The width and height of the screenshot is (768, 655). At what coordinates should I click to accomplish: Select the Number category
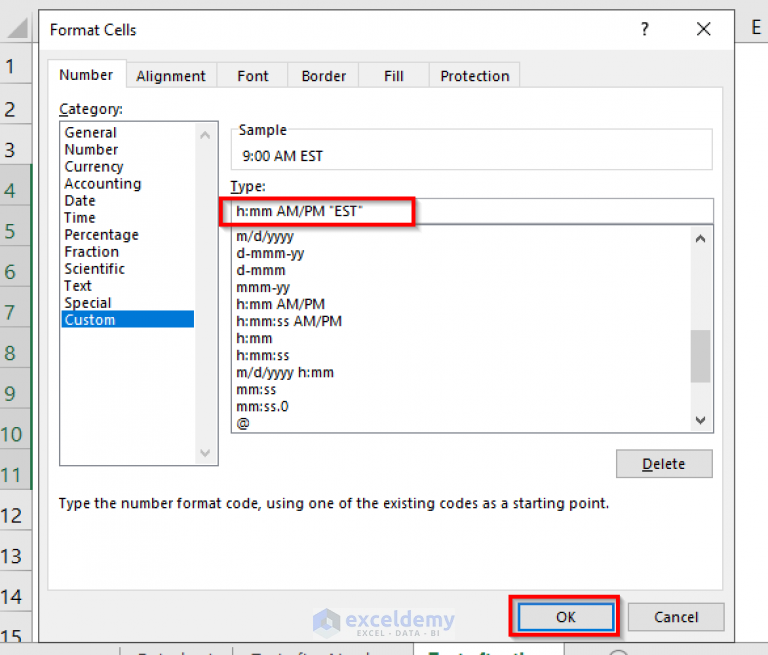pos(128,149)
